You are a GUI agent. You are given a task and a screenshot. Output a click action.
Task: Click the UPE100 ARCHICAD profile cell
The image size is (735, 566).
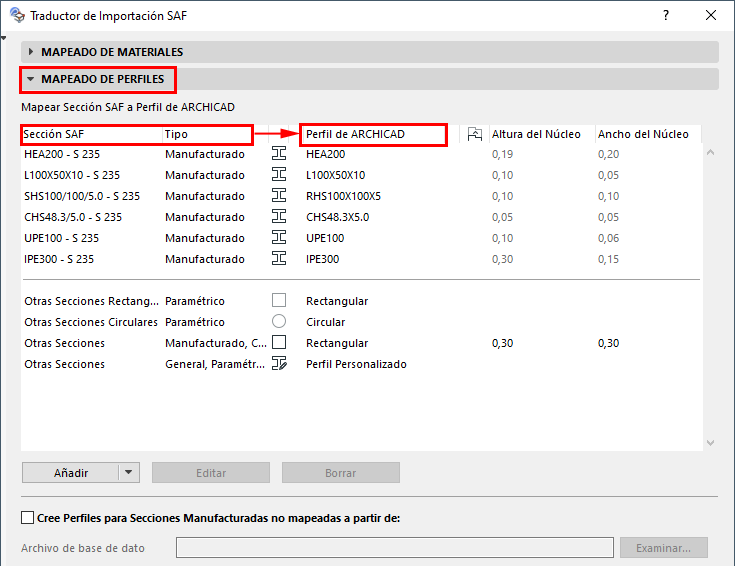coord(325,238)
